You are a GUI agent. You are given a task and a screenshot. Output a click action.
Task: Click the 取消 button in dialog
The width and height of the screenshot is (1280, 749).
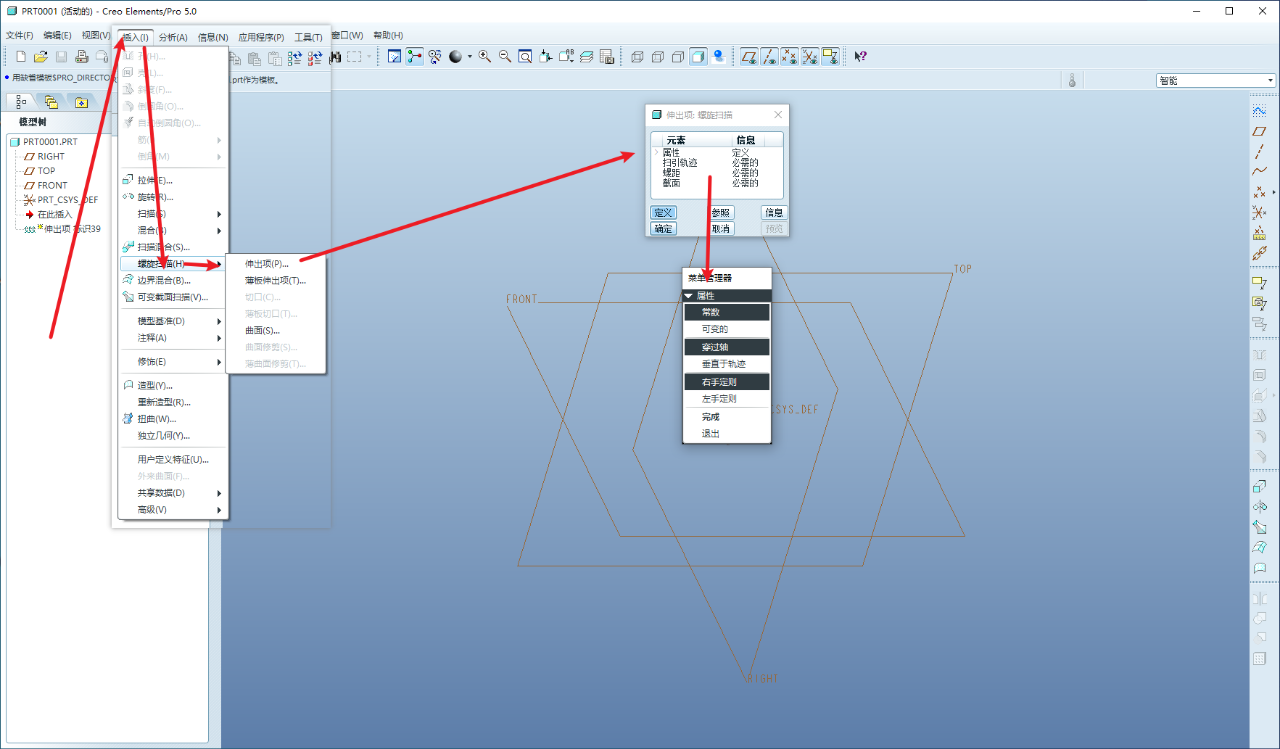click(721, 229)
